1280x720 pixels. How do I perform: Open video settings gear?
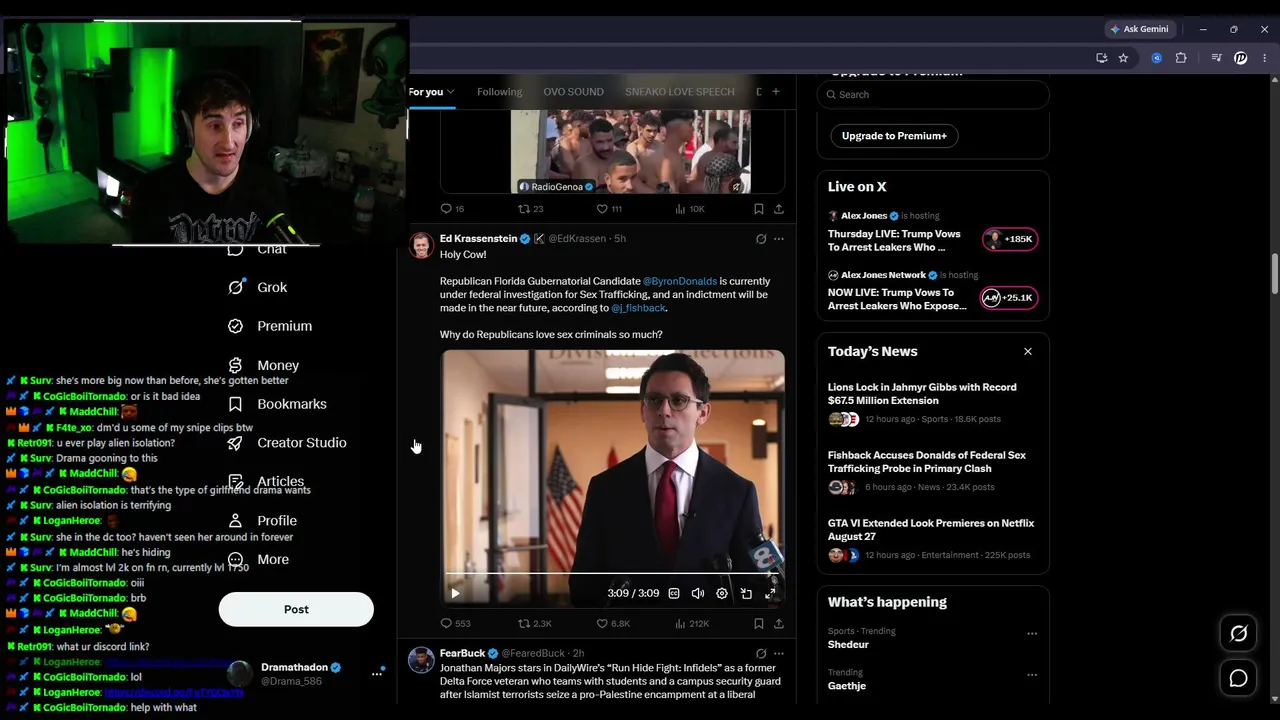pyautogui.click(x=722, y=593)
